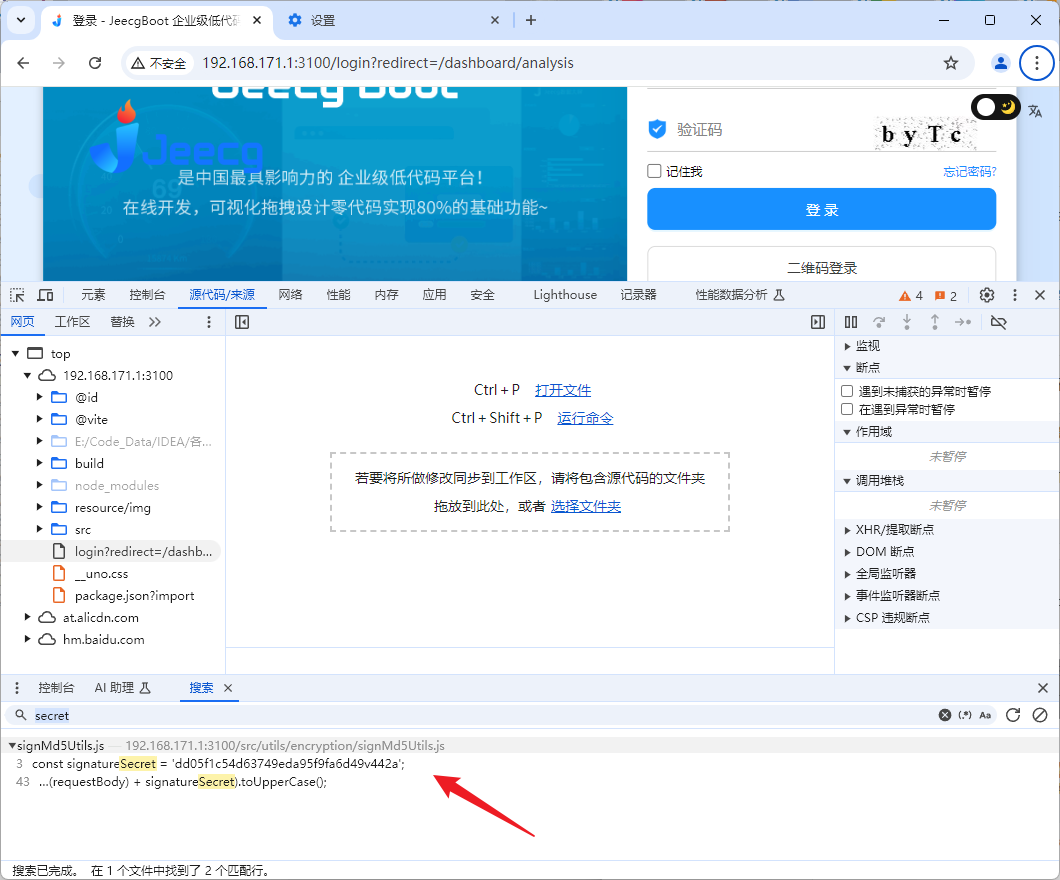Switch to the 工作区 navigator tab
Screen dimensions: 1060x880
tap(72, 322)
